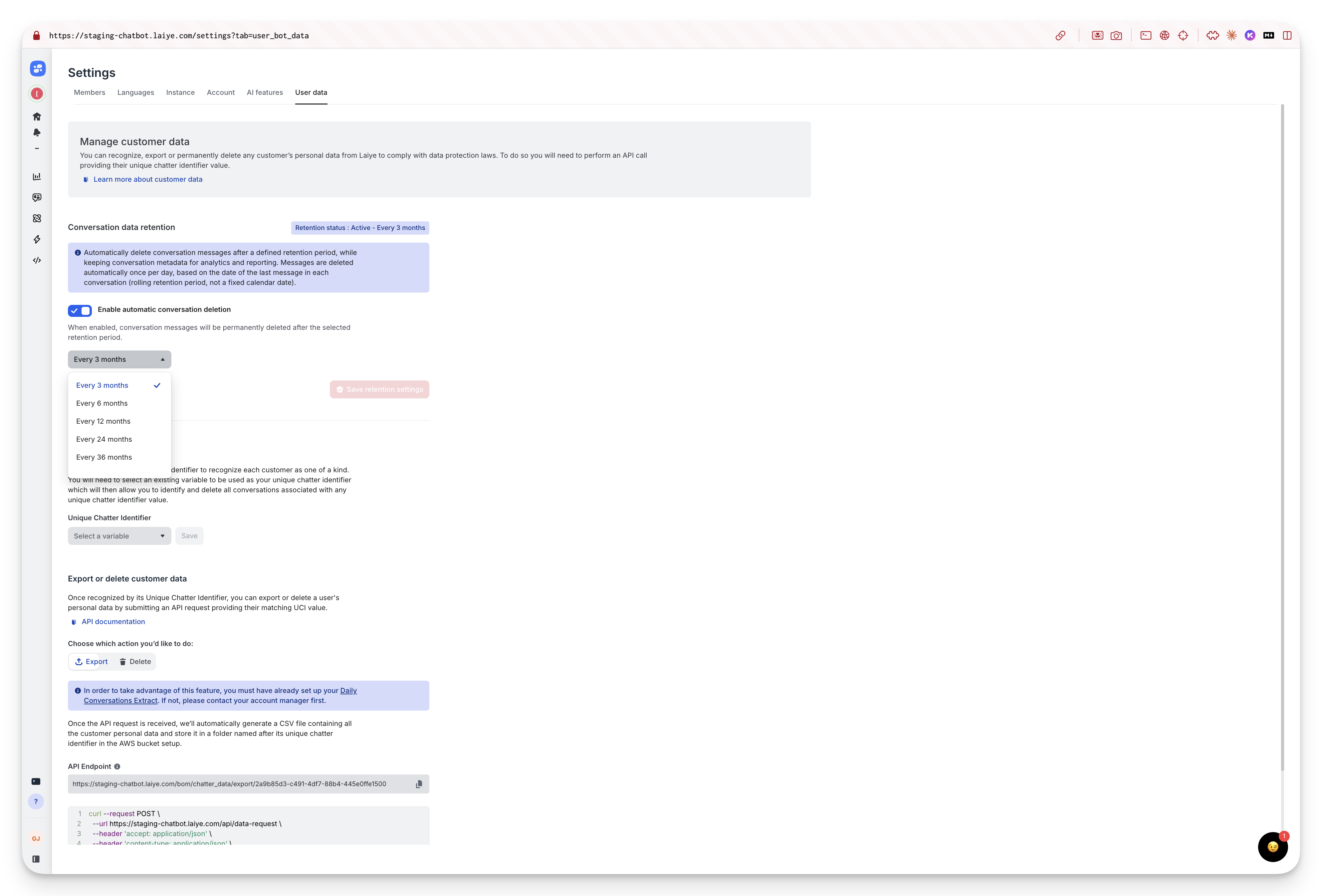Screen dimensions: 1322x896
Task: Click the camera screenshot icon in toolbar
Action: (1117, 35)
